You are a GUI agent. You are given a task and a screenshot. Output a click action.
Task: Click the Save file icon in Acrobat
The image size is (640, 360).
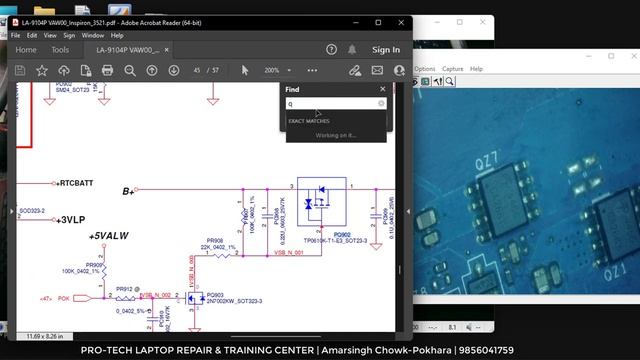[x=20, y=70]
